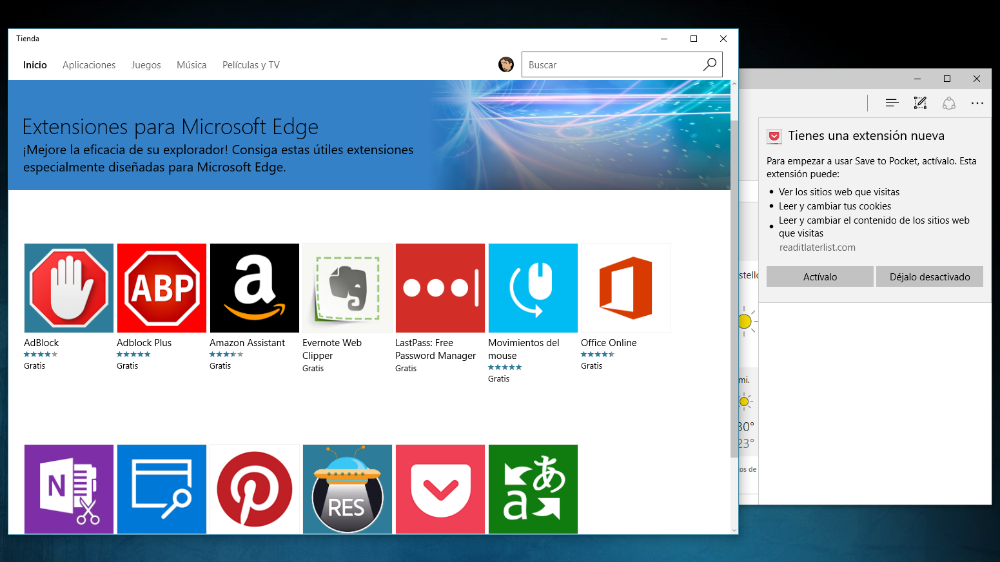Viewport: 1000px width, 562px height.
Task: Open Edge more options ellipsis
Action: tap(977, 103)
